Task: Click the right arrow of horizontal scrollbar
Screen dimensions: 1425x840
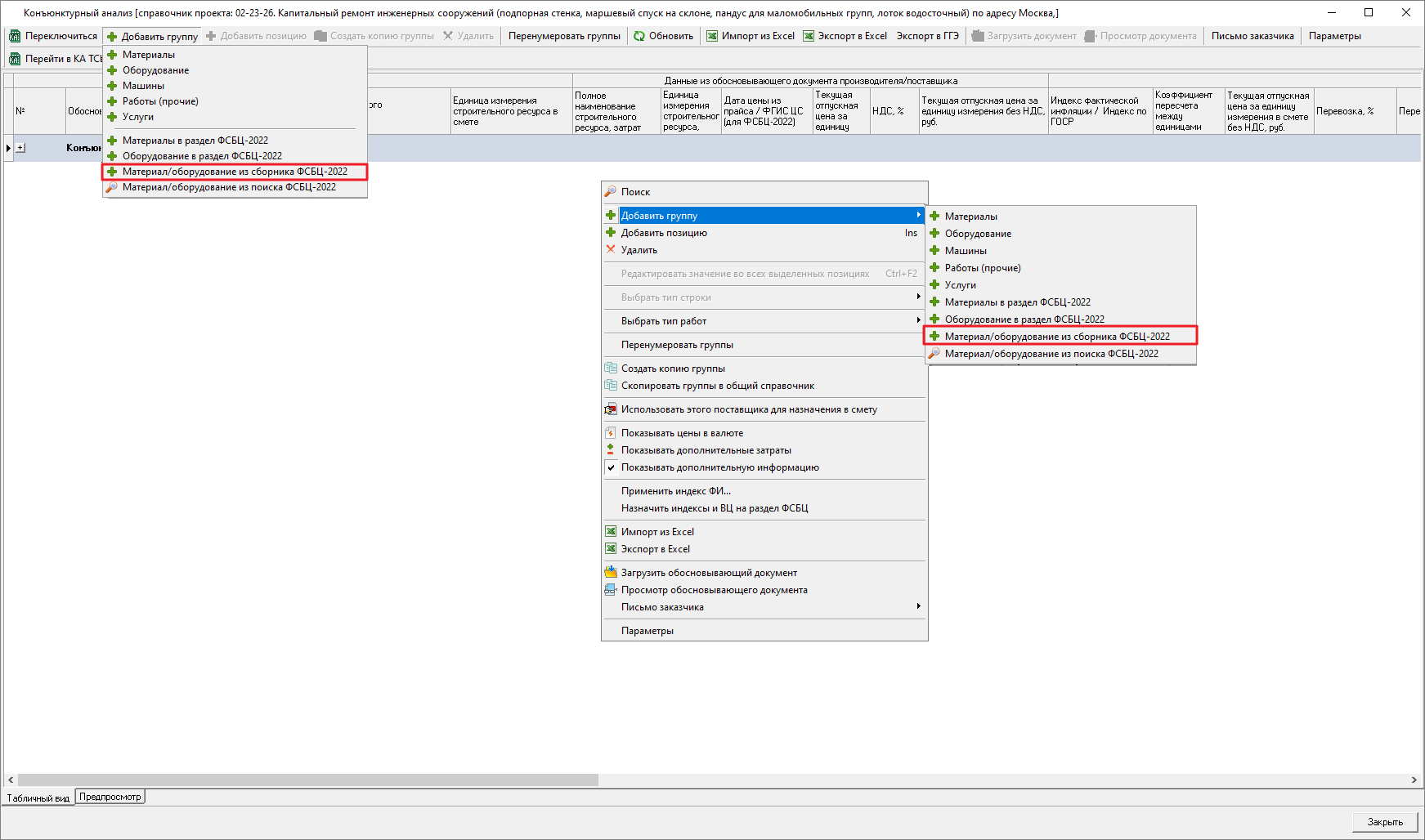Action: click(x=1414, y=780)
